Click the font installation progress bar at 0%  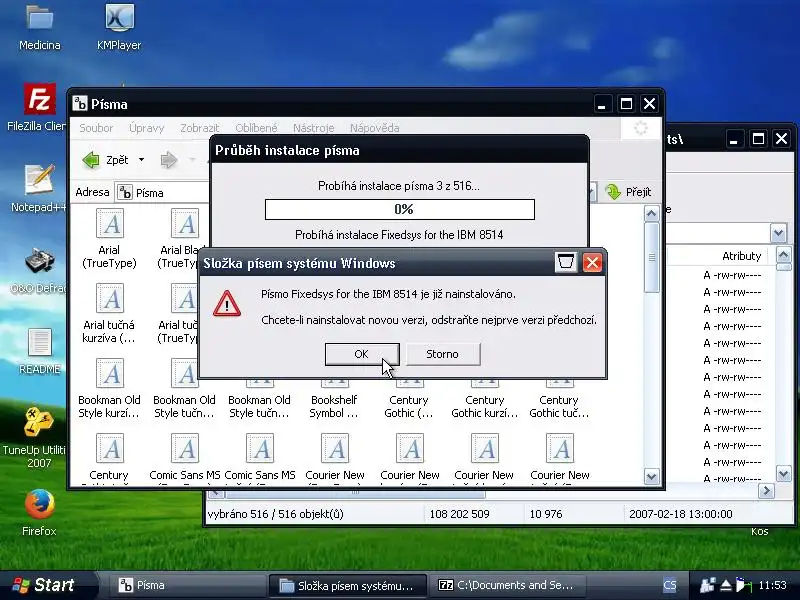coord(400,209)
